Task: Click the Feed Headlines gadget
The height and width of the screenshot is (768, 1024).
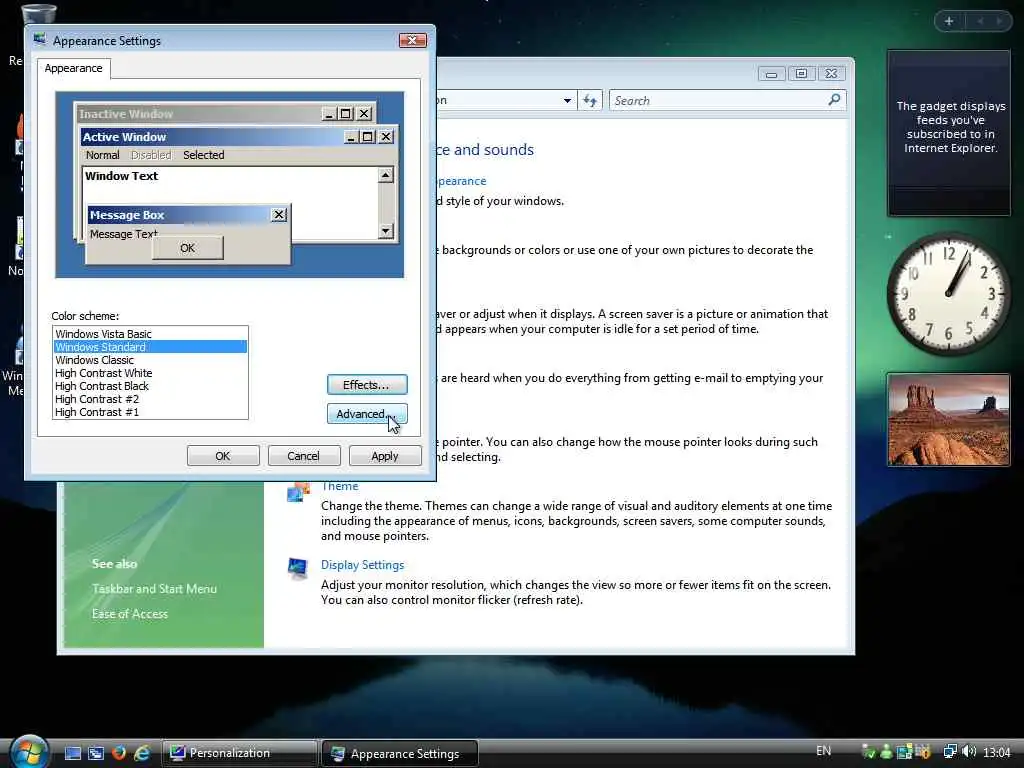Action: (949, 133)
